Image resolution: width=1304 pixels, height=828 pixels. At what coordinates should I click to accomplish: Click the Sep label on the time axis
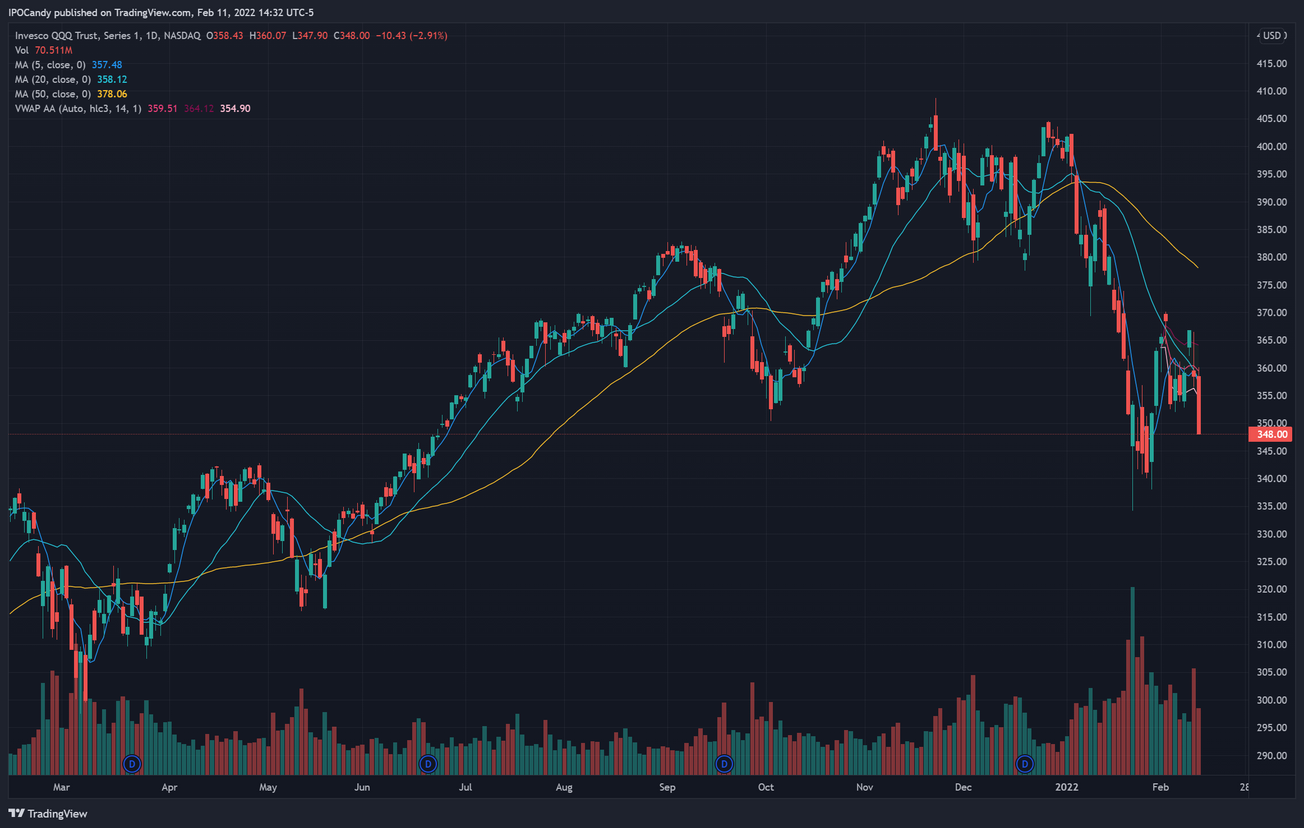tap(667, 788)
